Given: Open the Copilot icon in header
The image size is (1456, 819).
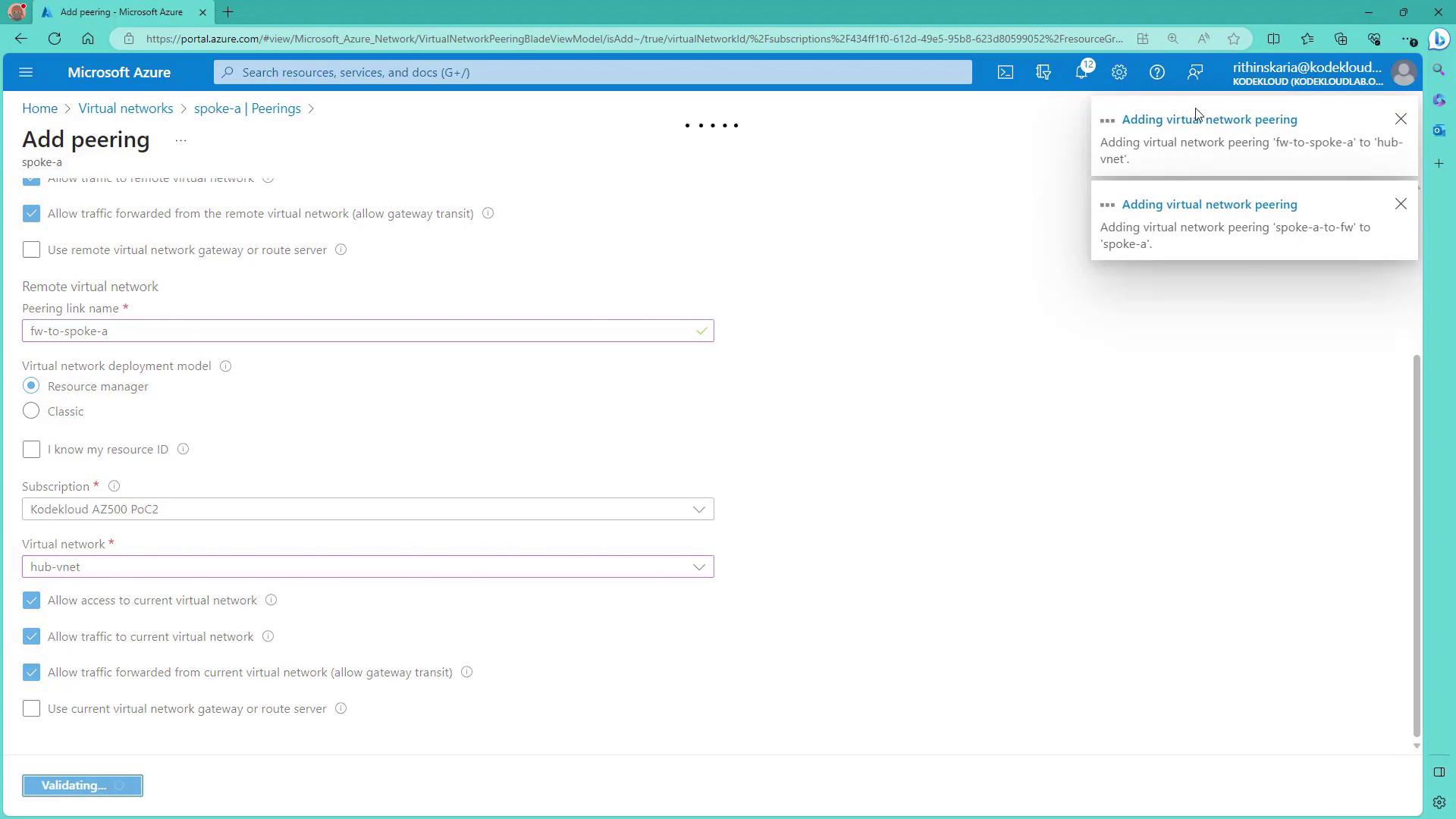Looking at the screenshot, I should 1043,72.
